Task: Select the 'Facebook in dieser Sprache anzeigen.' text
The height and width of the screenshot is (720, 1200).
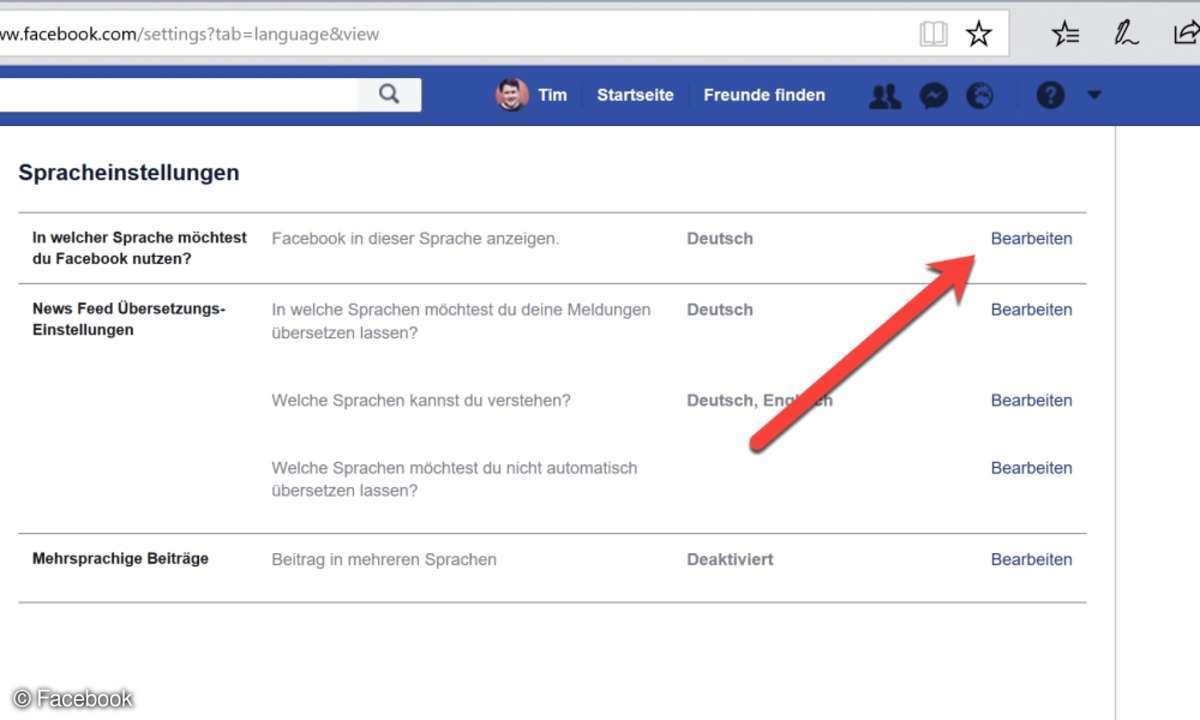Action: (x=415, y=239)
